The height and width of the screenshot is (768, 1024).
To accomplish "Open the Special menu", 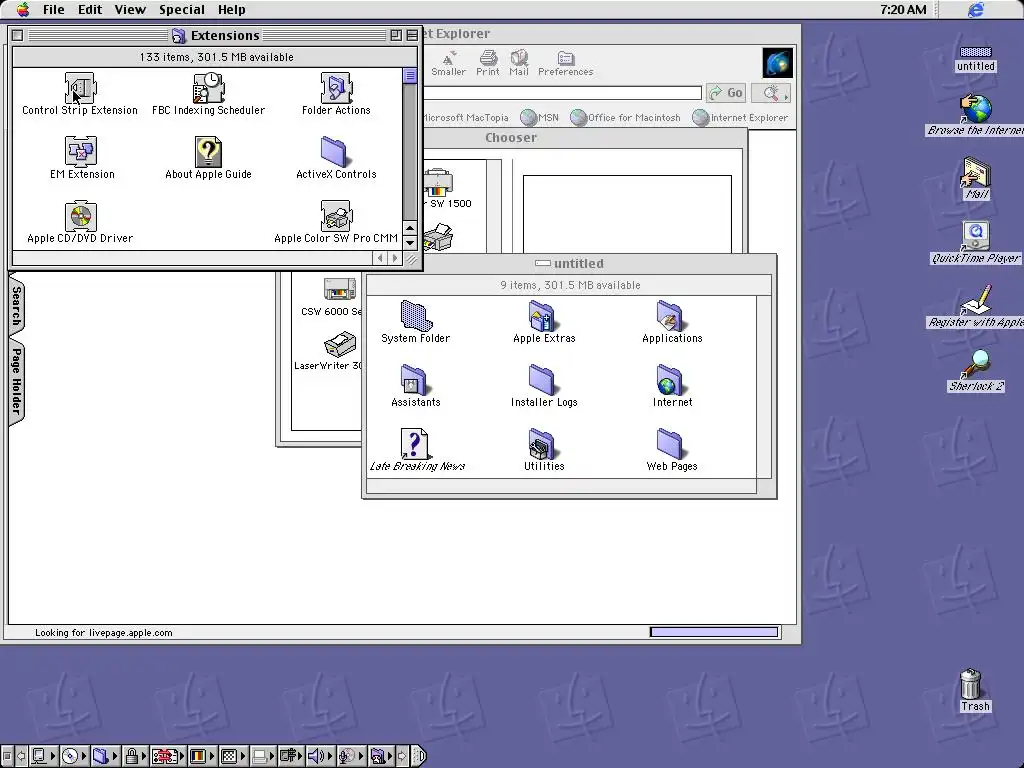I will [182, 10].
